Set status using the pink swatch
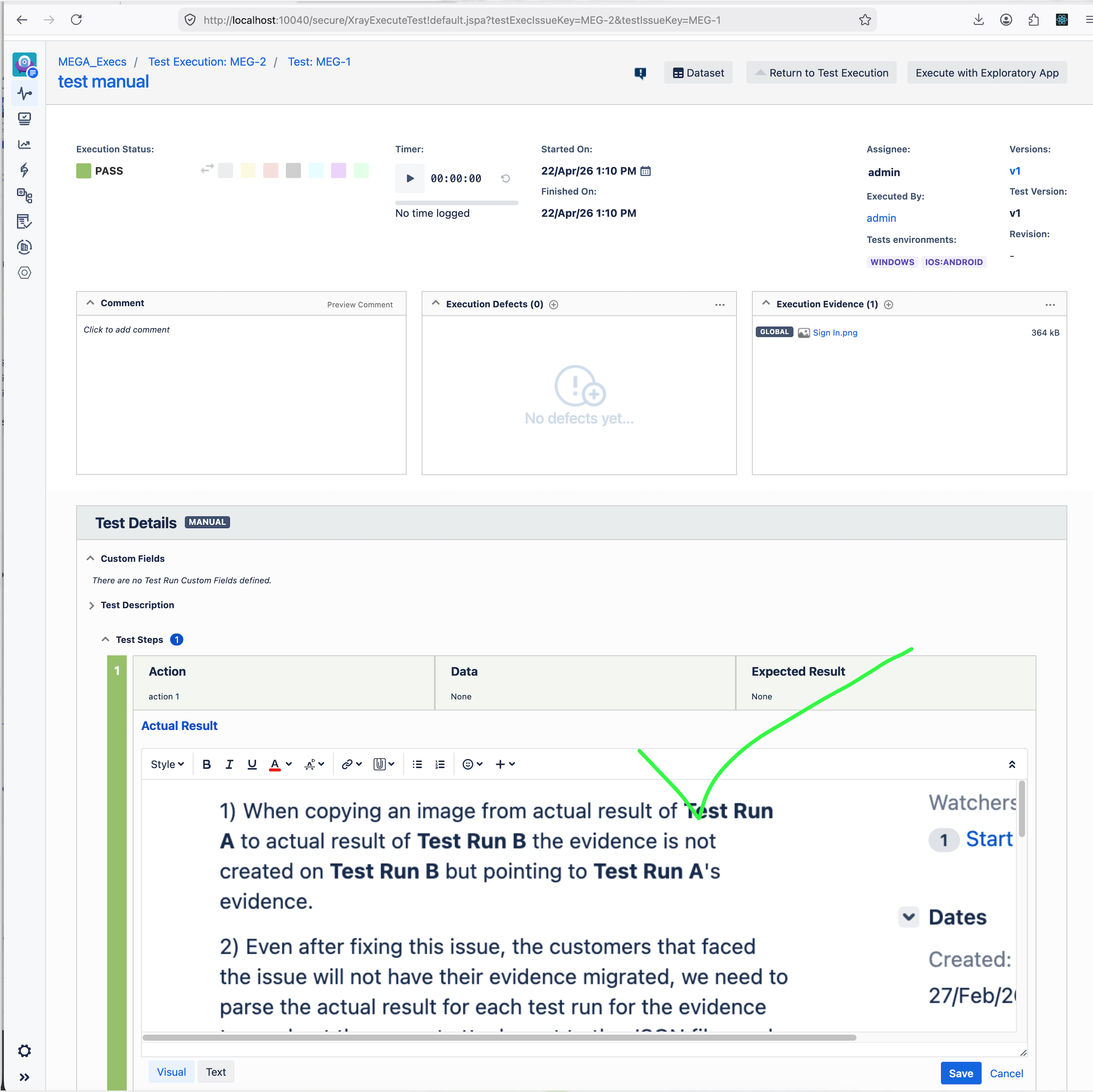This screenshot has width=1093, height=1092. [271, 171]
